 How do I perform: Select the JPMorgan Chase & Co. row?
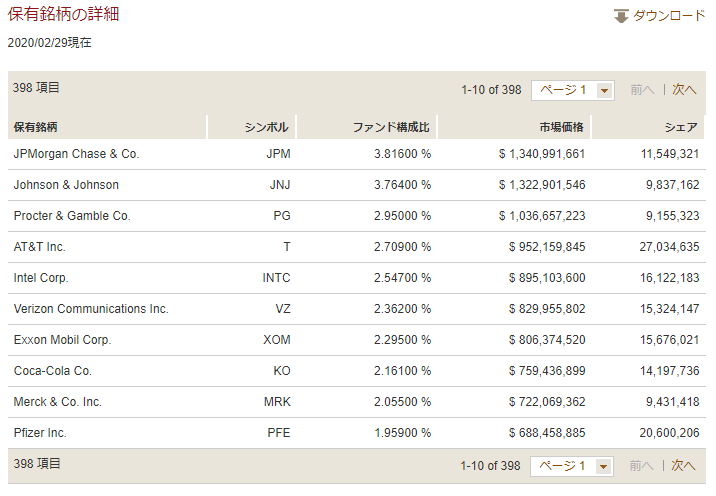(x=357, y=154)
